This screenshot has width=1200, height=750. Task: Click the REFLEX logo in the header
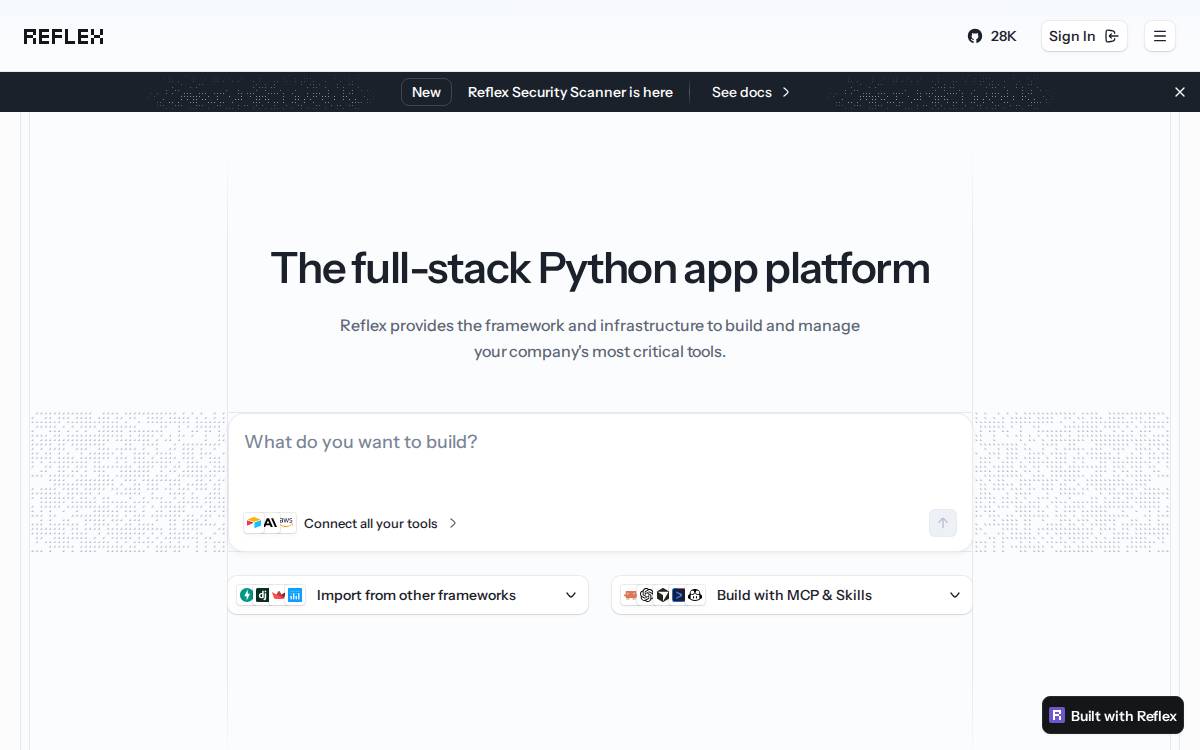click(64, 36)
